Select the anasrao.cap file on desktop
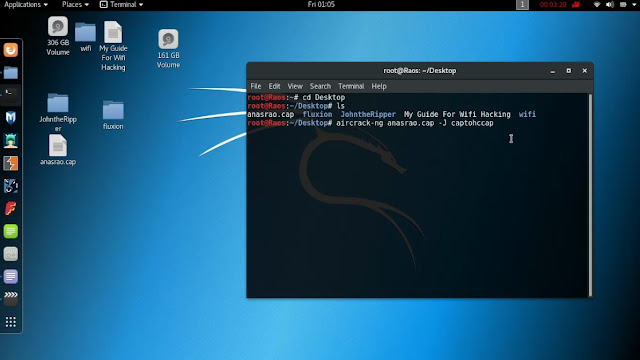This screenshot has width=640, height=360. [58, 150]
